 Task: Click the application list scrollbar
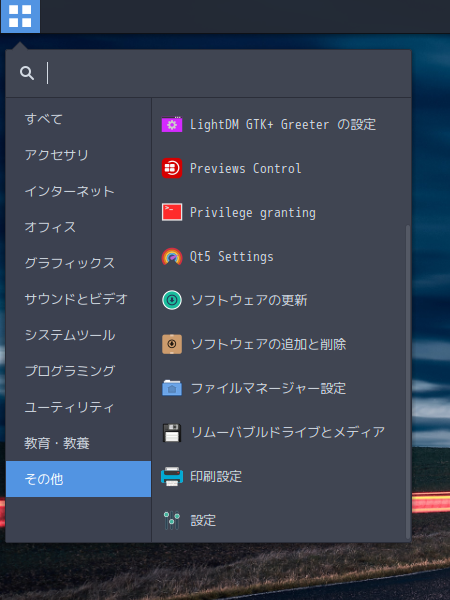[x=408, y=382]
